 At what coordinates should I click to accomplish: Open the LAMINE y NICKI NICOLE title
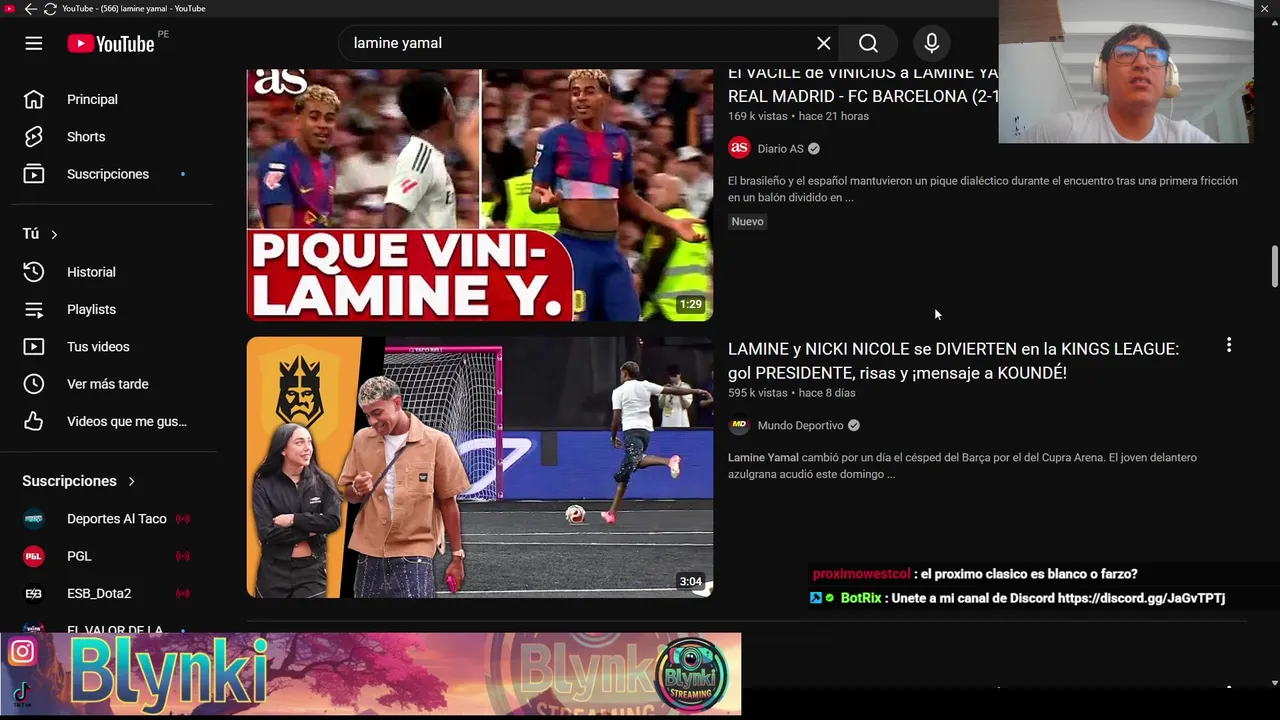[953, 361]
